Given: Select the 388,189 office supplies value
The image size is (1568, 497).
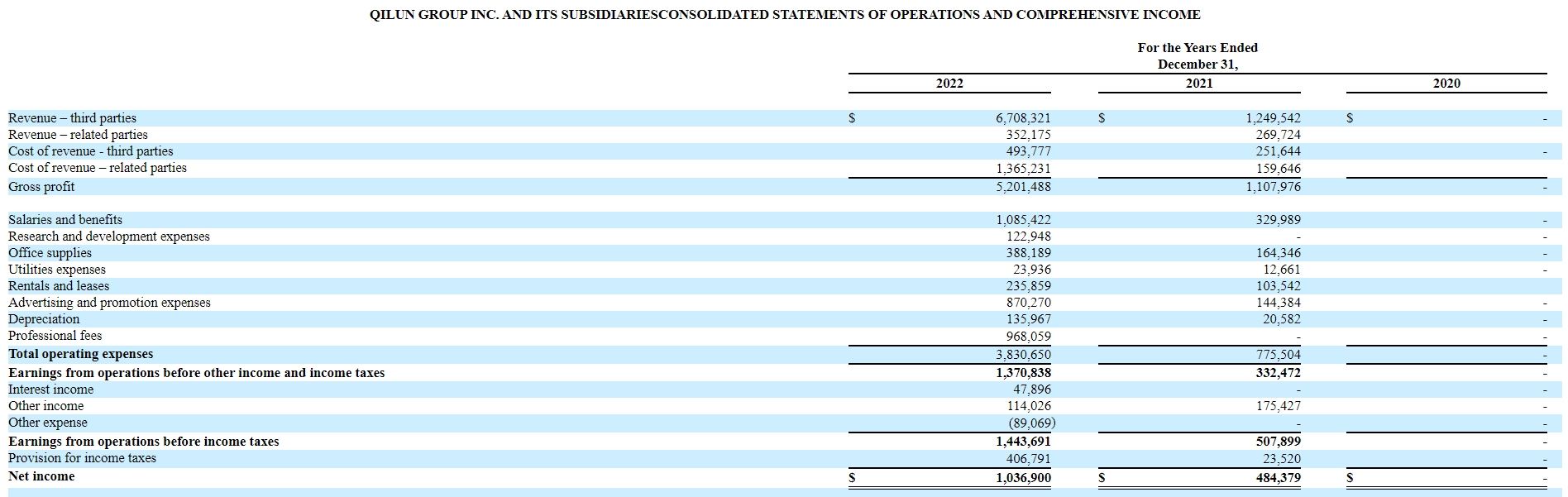Looking at the screenshot, I should click(x=1028, y=253).
